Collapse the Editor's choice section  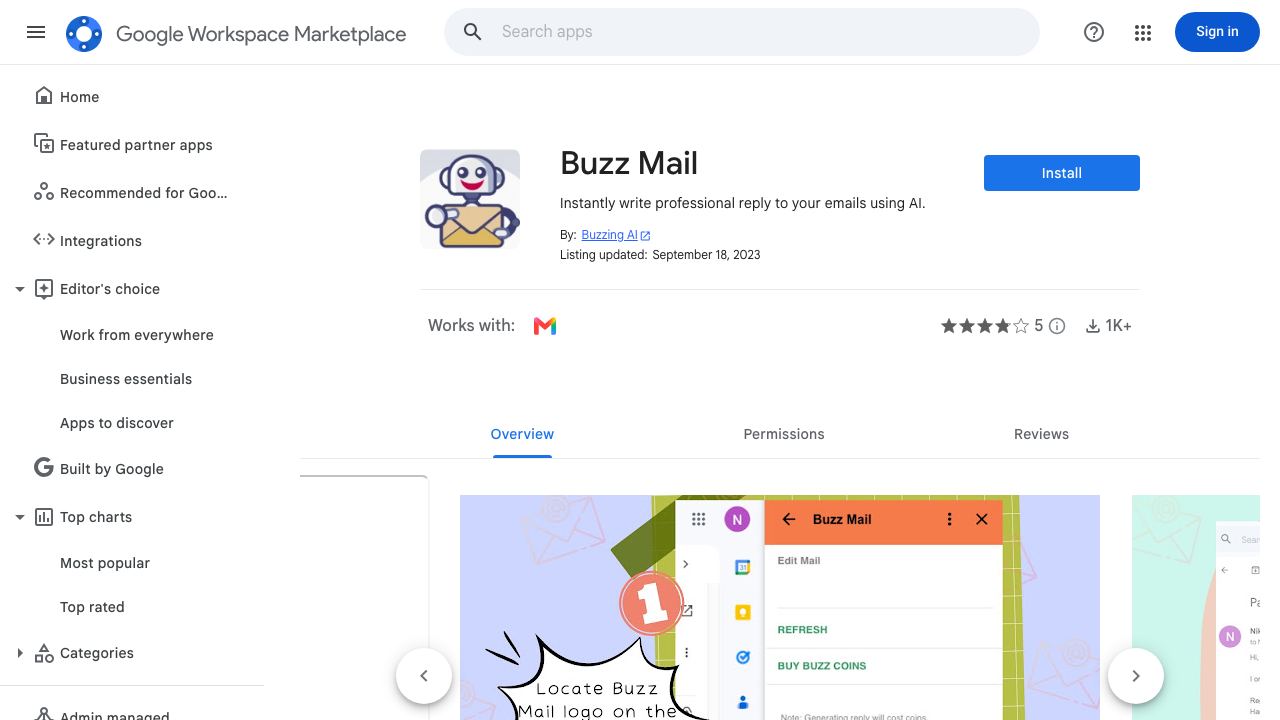[x=19, y=289]
